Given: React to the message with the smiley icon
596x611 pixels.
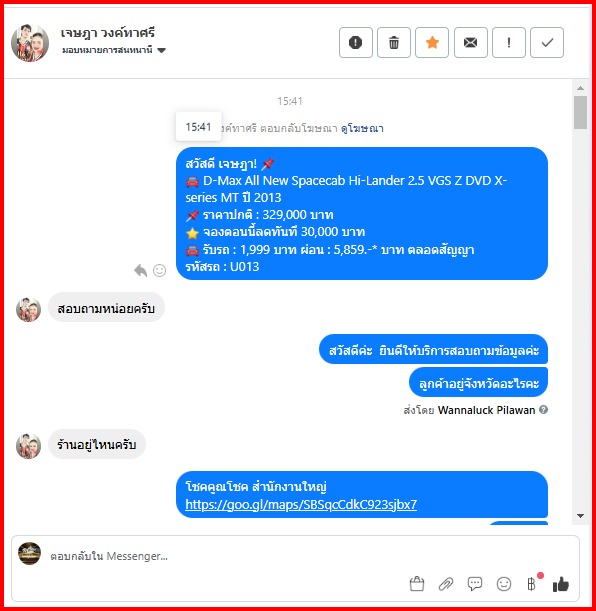Looking at the screenshot, I should pyautogui.click(x=159, y=270).
